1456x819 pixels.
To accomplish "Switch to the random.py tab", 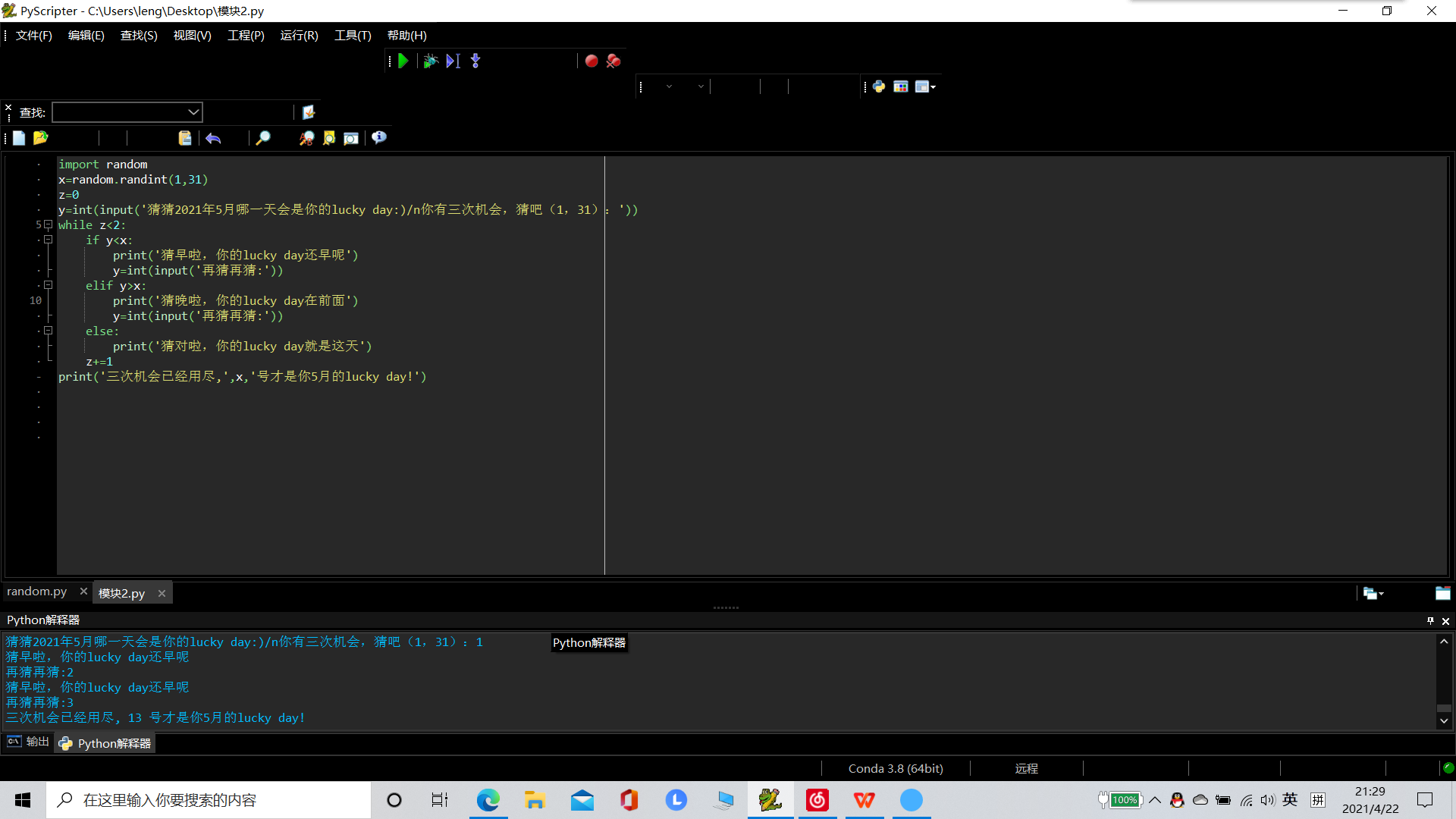I will [x=37, y=591].
